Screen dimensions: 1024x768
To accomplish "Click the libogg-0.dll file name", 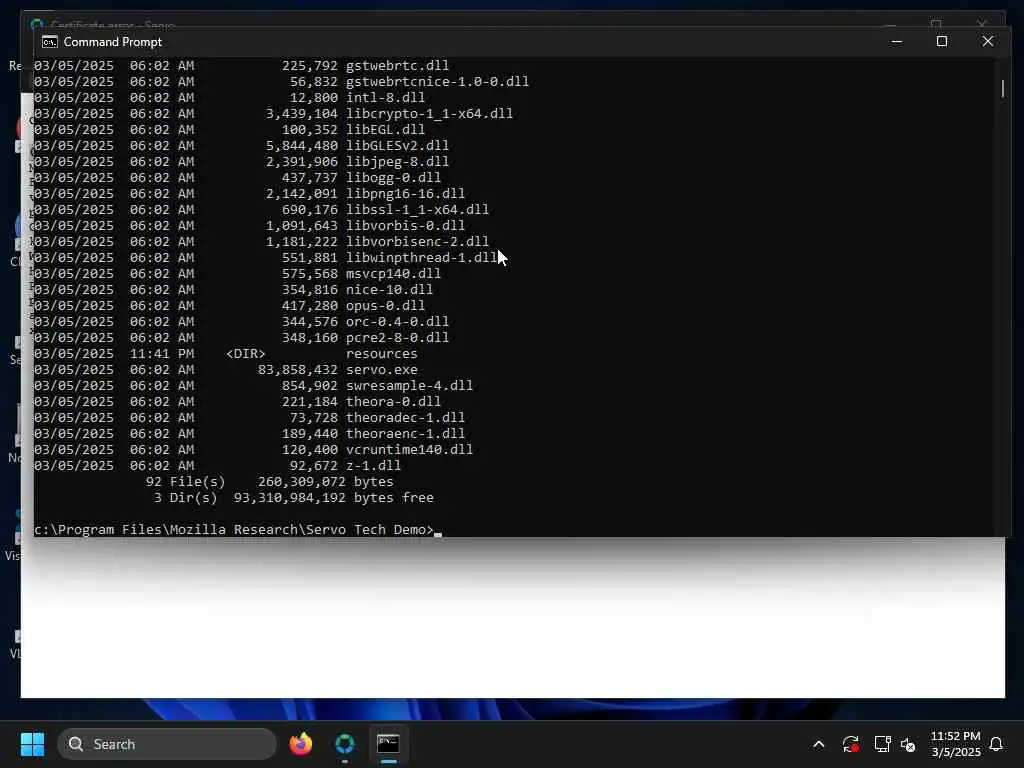I will pyautogui.click(x=394, y=178).
